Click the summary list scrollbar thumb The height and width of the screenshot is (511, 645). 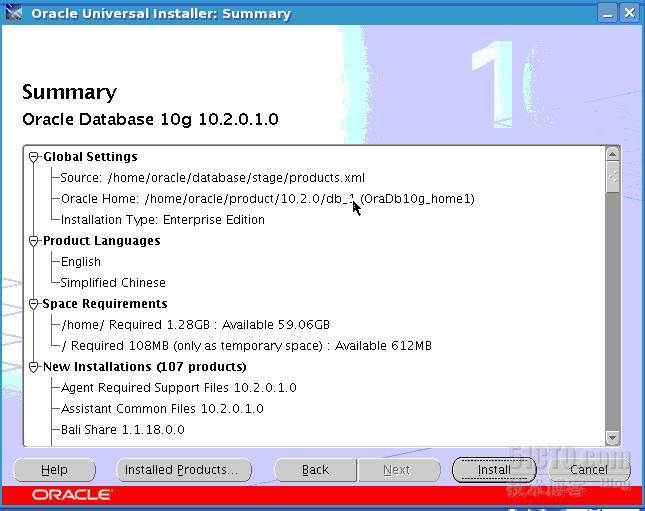[613, 177]
